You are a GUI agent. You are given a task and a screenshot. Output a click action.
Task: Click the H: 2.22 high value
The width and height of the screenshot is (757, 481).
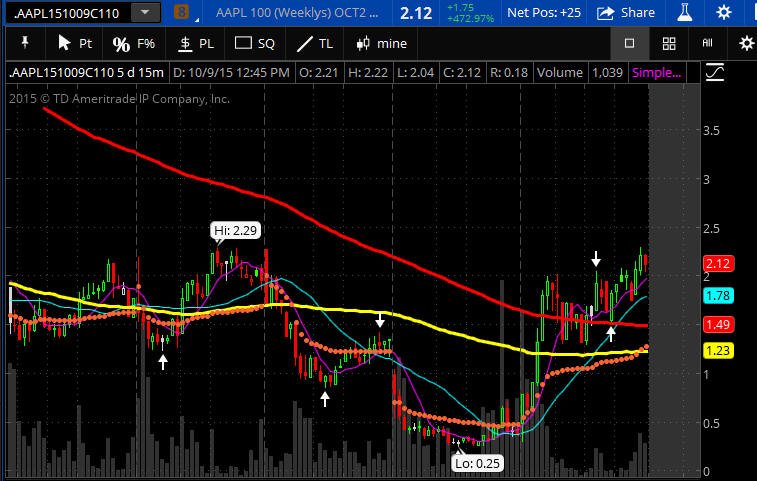click(368, 73)
